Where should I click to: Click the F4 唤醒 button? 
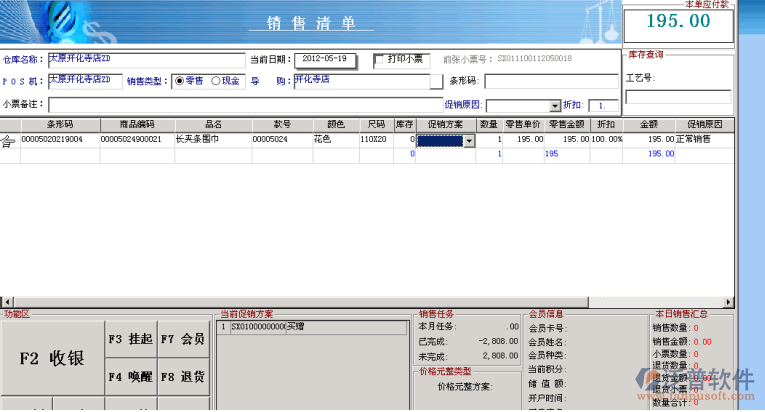click(x=129, y=377)
